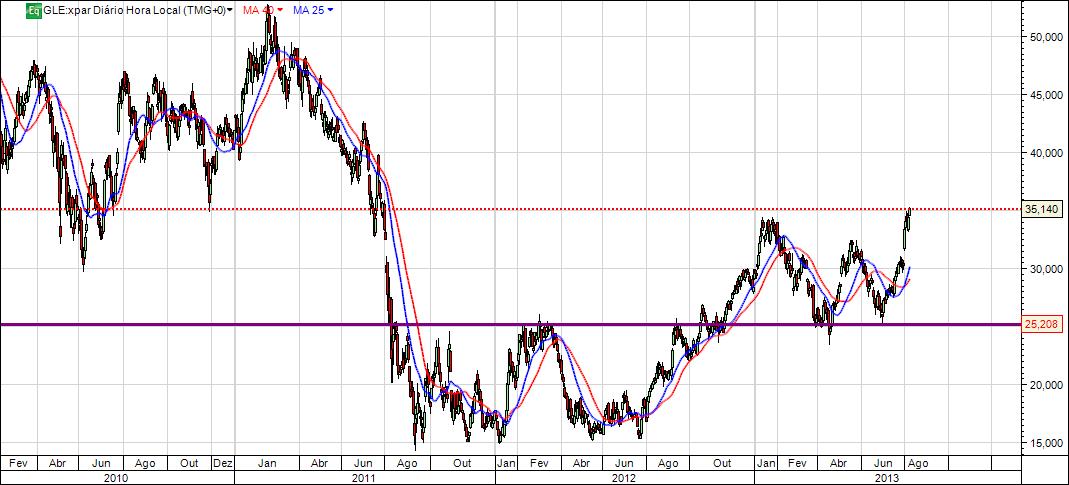Open the GLE:xpar chart title dropdown arrow
The width and height of the screenshot is (1069, 485).
click(x=230, y=10)
